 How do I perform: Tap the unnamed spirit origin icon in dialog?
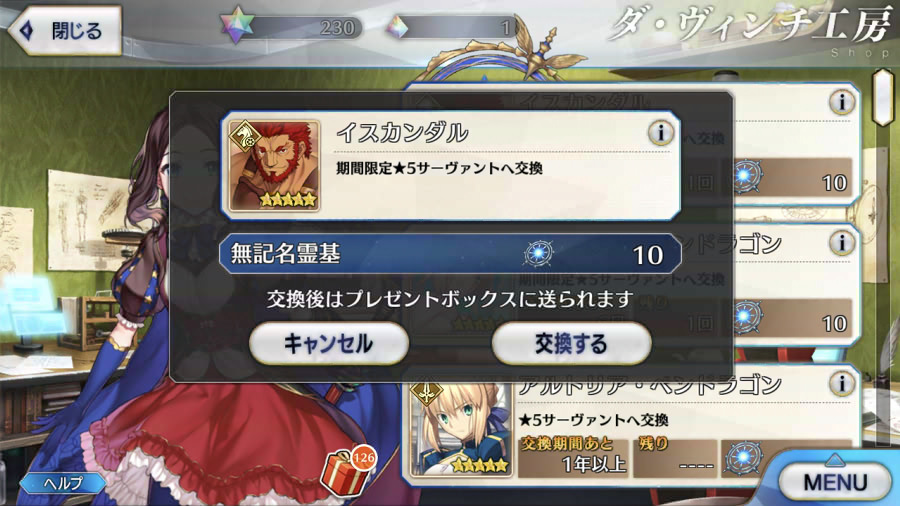pos(538,253)
